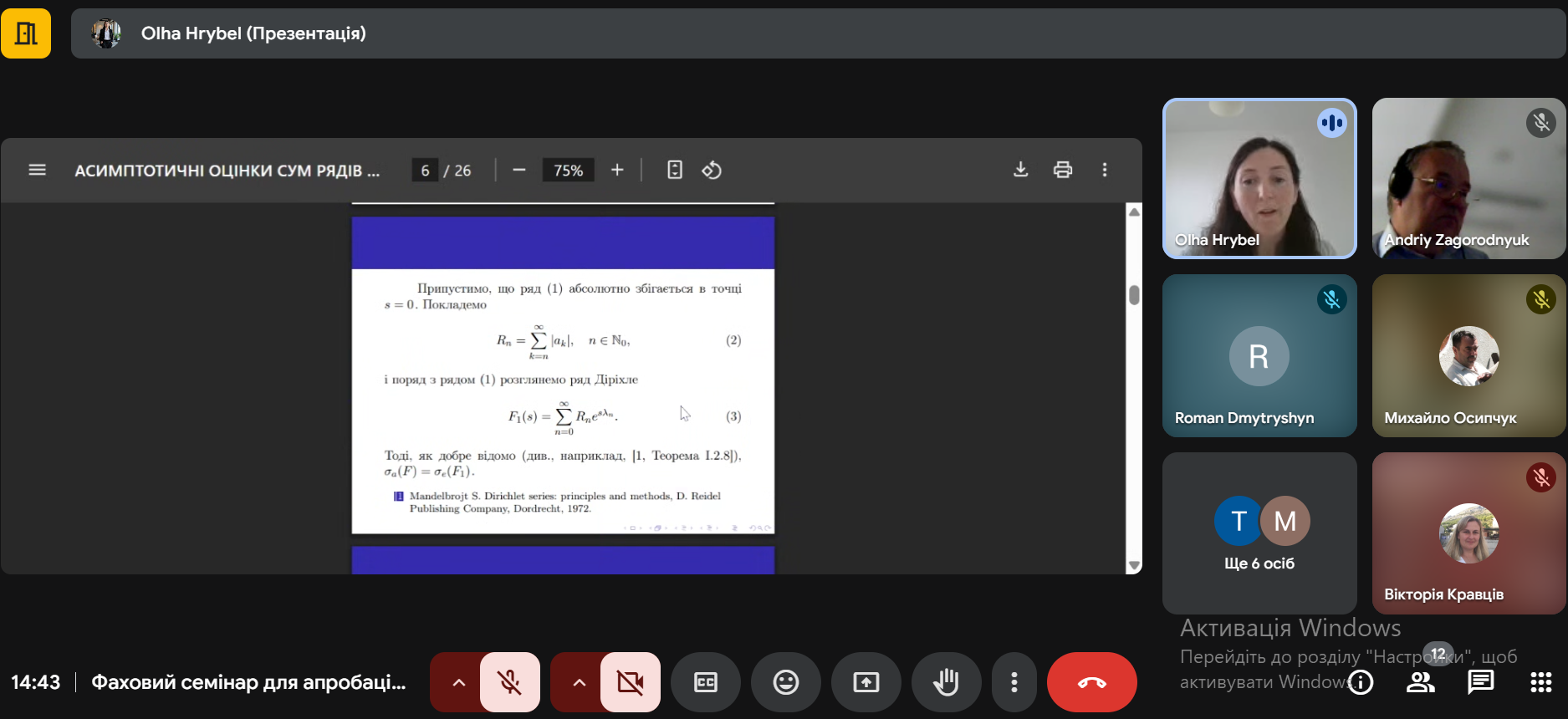1568x719 pixels.
Task: Unmute your microphone
Action: (x=509, y=682)
